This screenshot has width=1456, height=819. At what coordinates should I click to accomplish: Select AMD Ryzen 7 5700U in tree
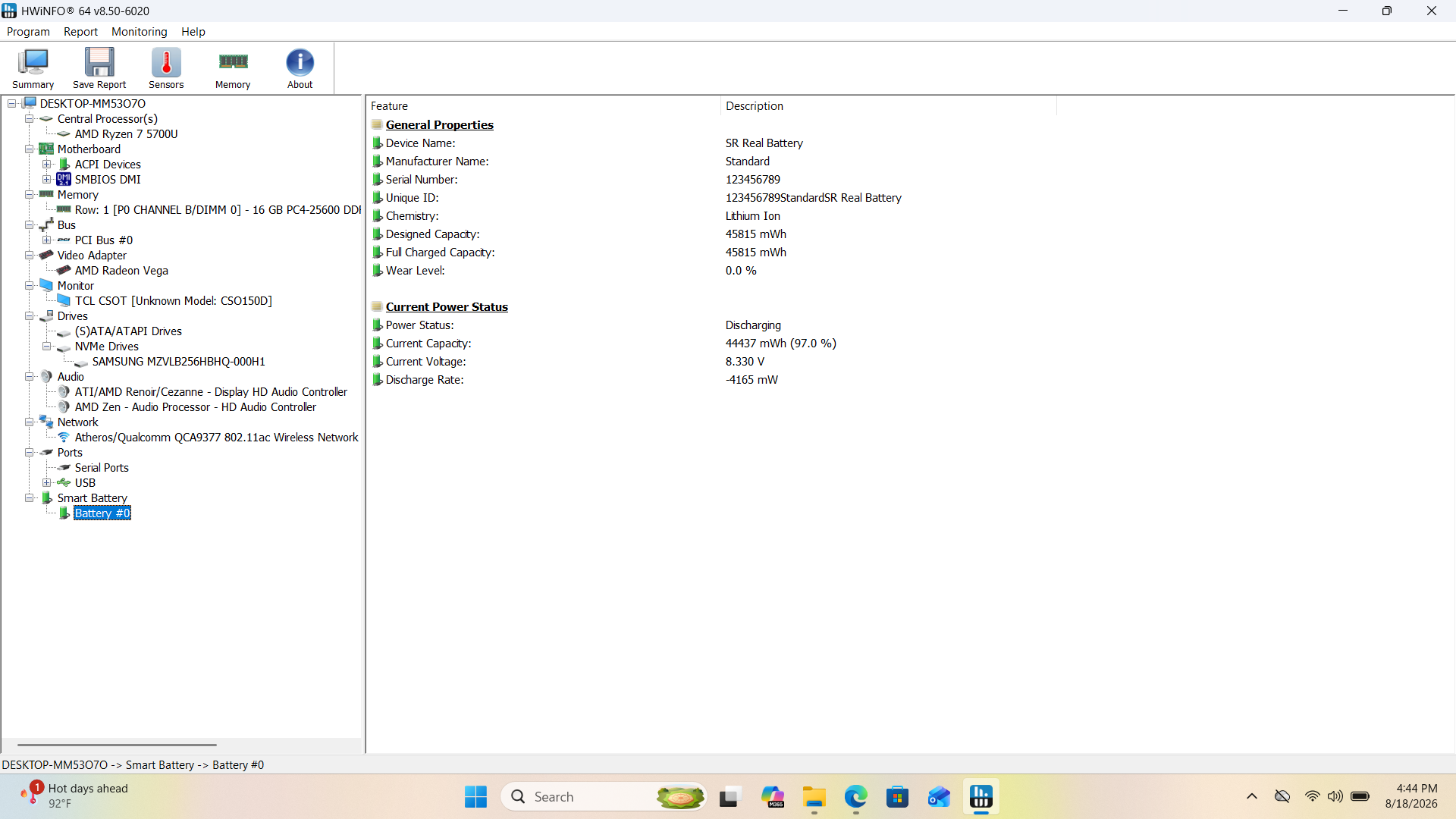pos(126,133)
